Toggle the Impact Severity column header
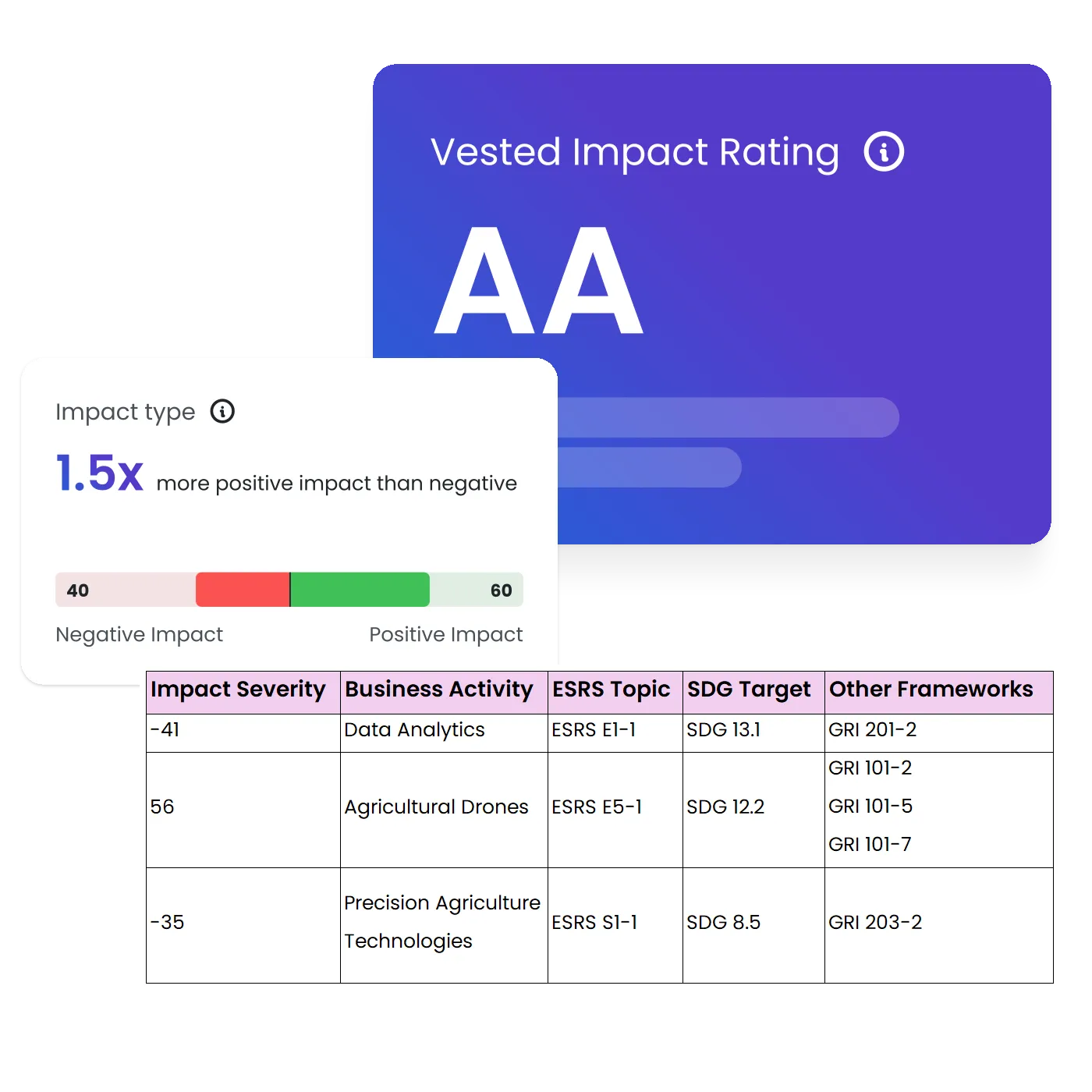 click(238, 690)
